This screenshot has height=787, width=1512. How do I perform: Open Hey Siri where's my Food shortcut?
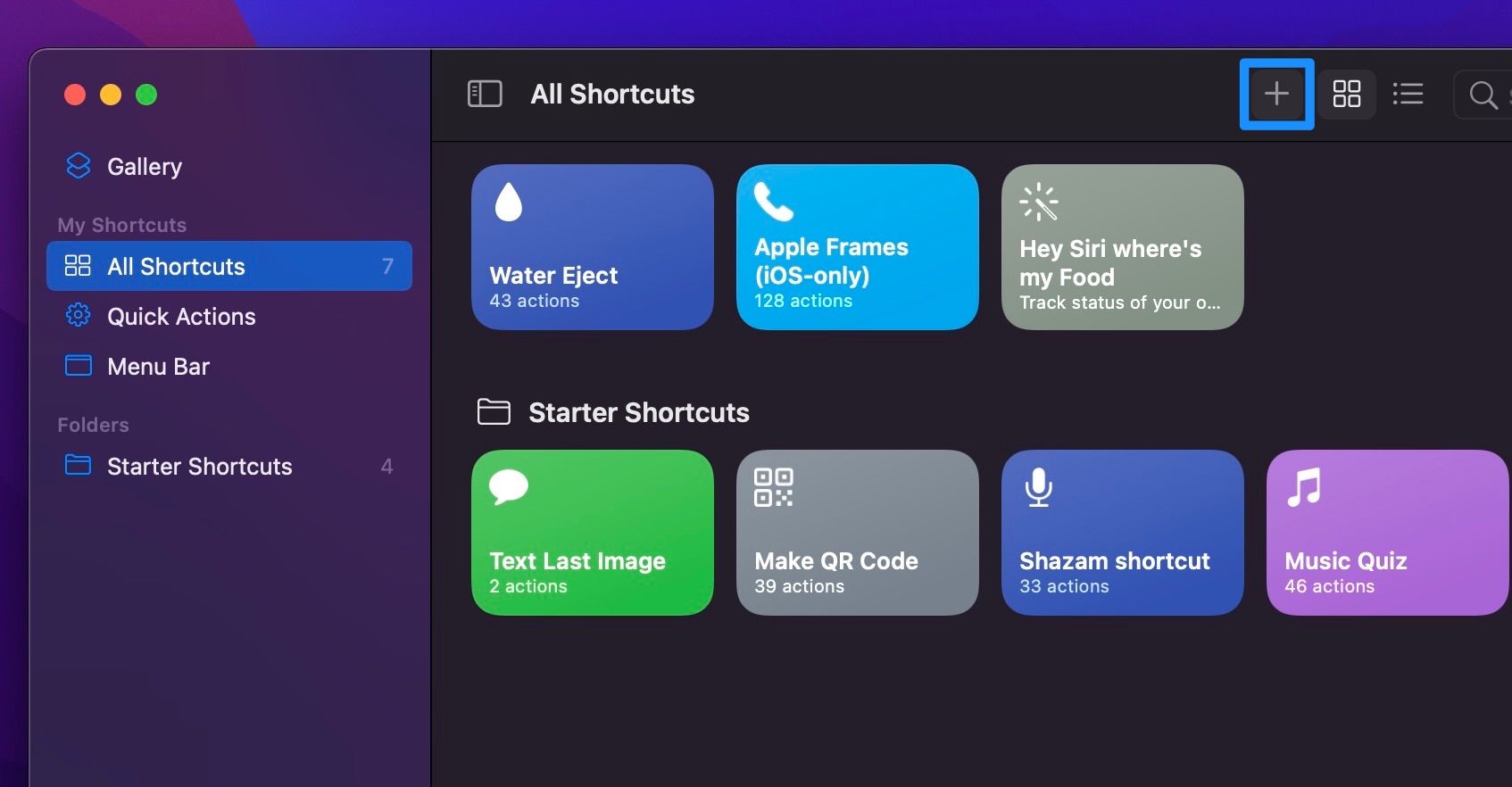tap(1123, 247)
